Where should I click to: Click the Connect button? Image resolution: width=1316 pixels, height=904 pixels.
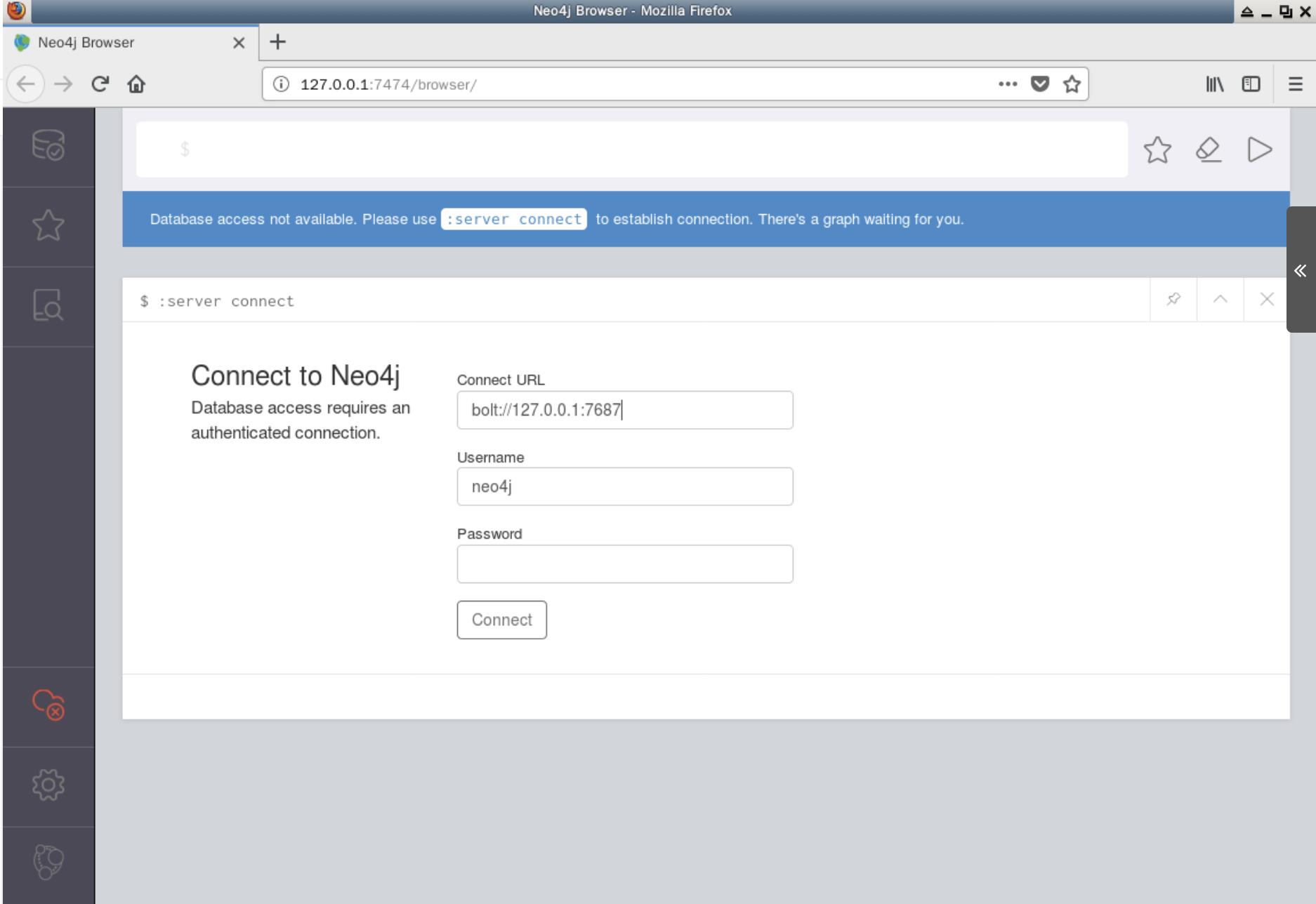tap(502, 620)
